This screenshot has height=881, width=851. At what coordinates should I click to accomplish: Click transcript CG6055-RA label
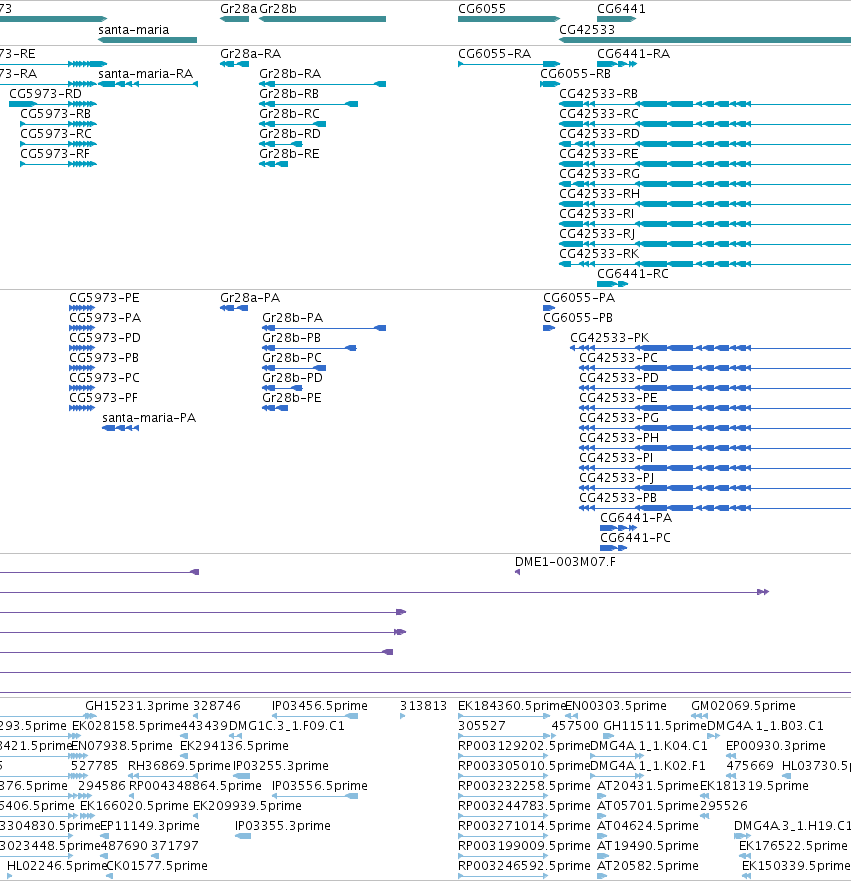(x=494, y=54)
